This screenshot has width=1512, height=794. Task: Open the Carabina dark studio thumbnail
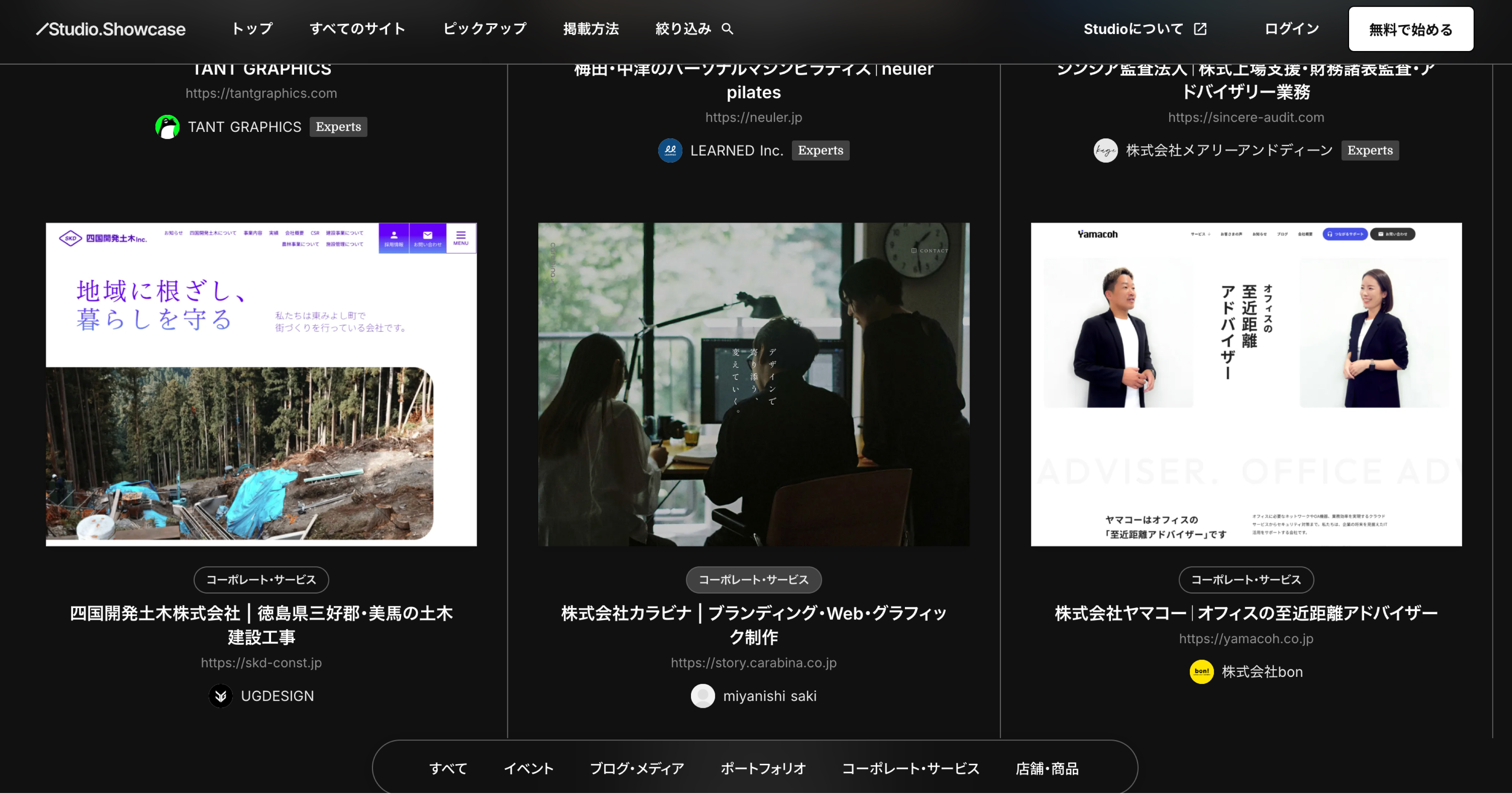(x=754, y=384)
